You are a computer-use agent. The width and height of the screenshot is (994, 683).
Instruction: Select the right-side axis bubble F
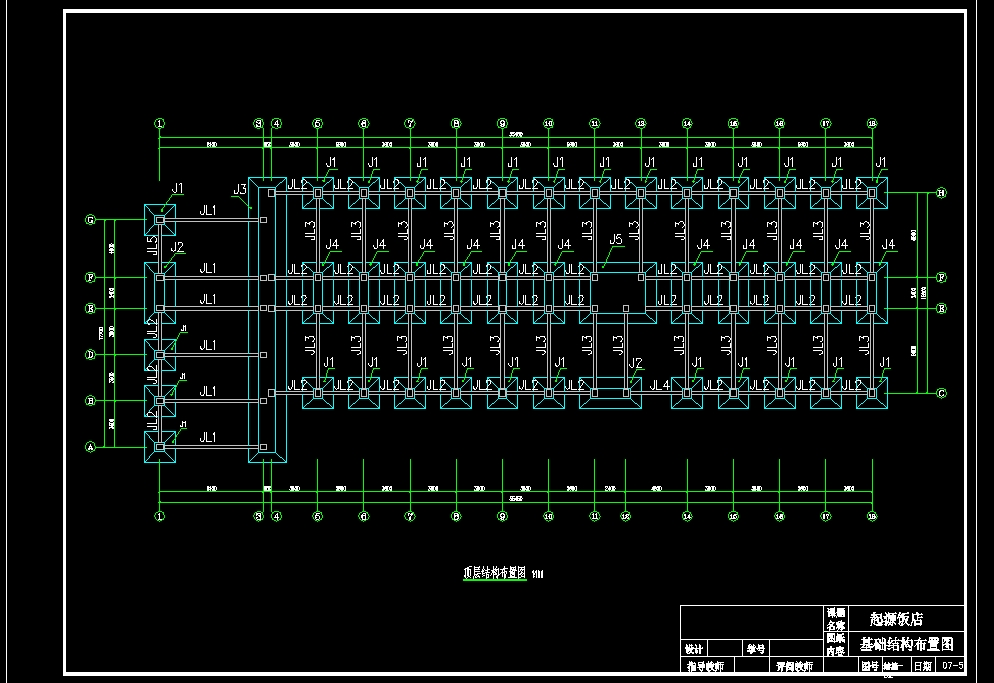(941, 277)
